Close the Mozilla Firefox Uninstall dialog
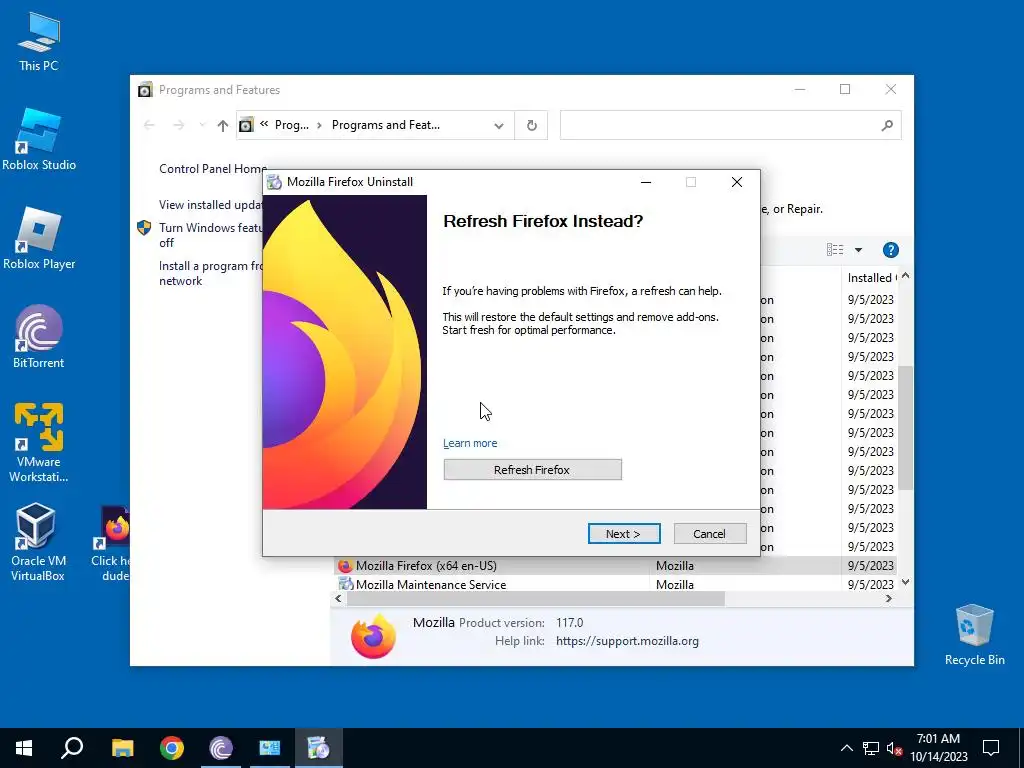 click(737, 182)
